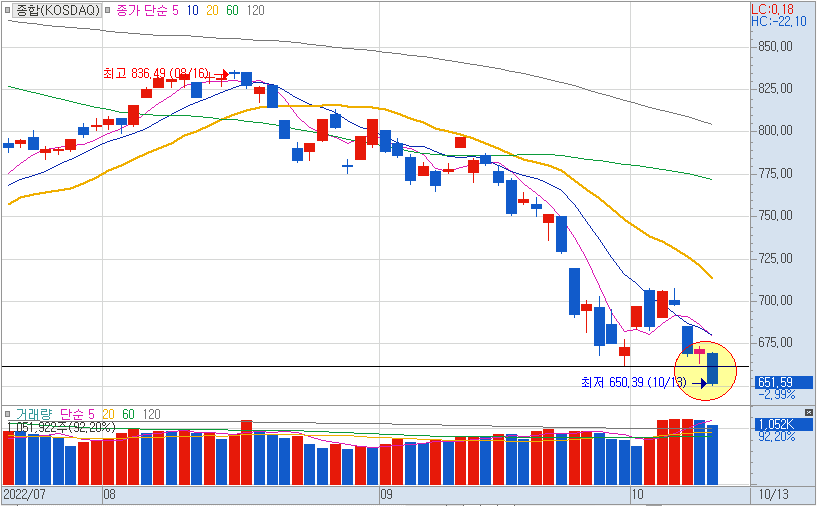Click the square marker before 거래량

coord(7,414)
